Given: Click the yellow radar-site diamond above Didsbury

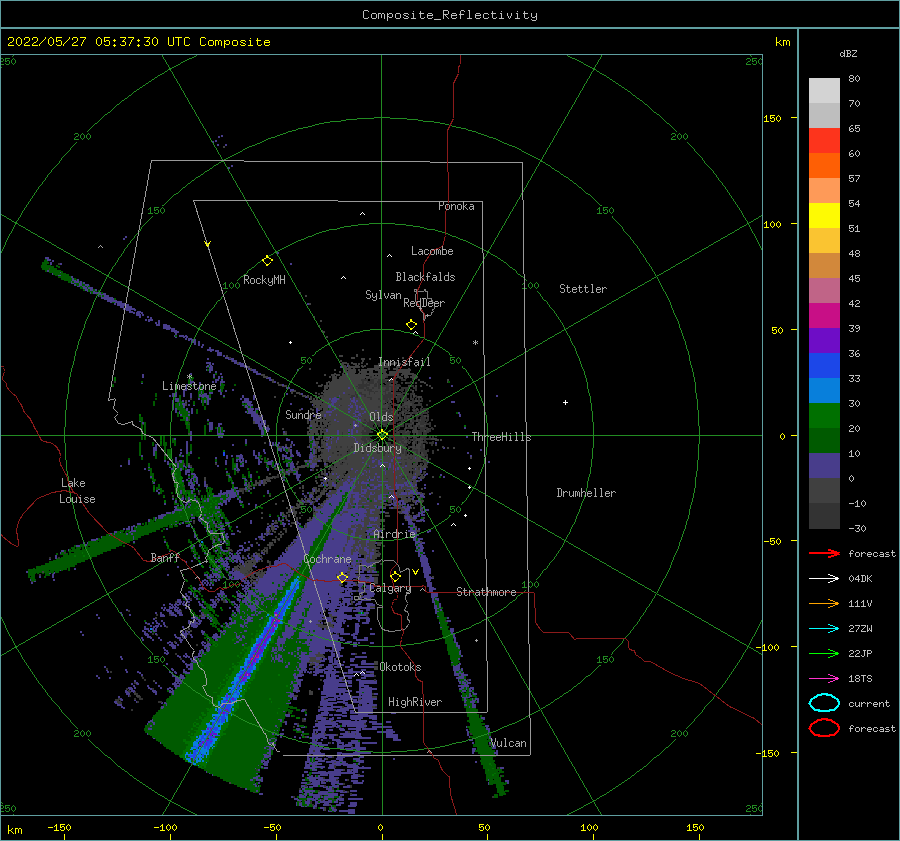Looking at the screenshot, I should click(x=382, y=435).
